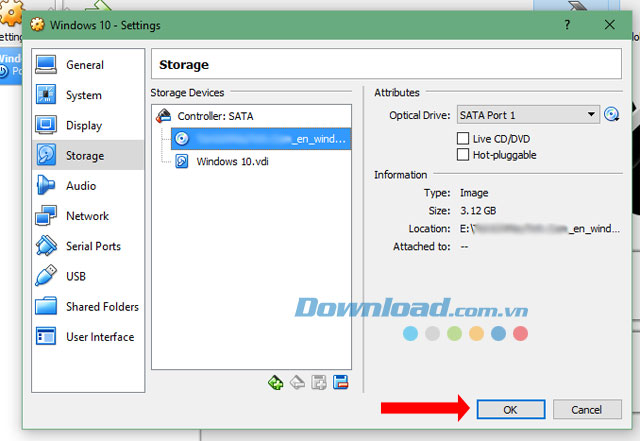Open the System settings category
Screen dimensions: 640x441
[x=88, y=95]
